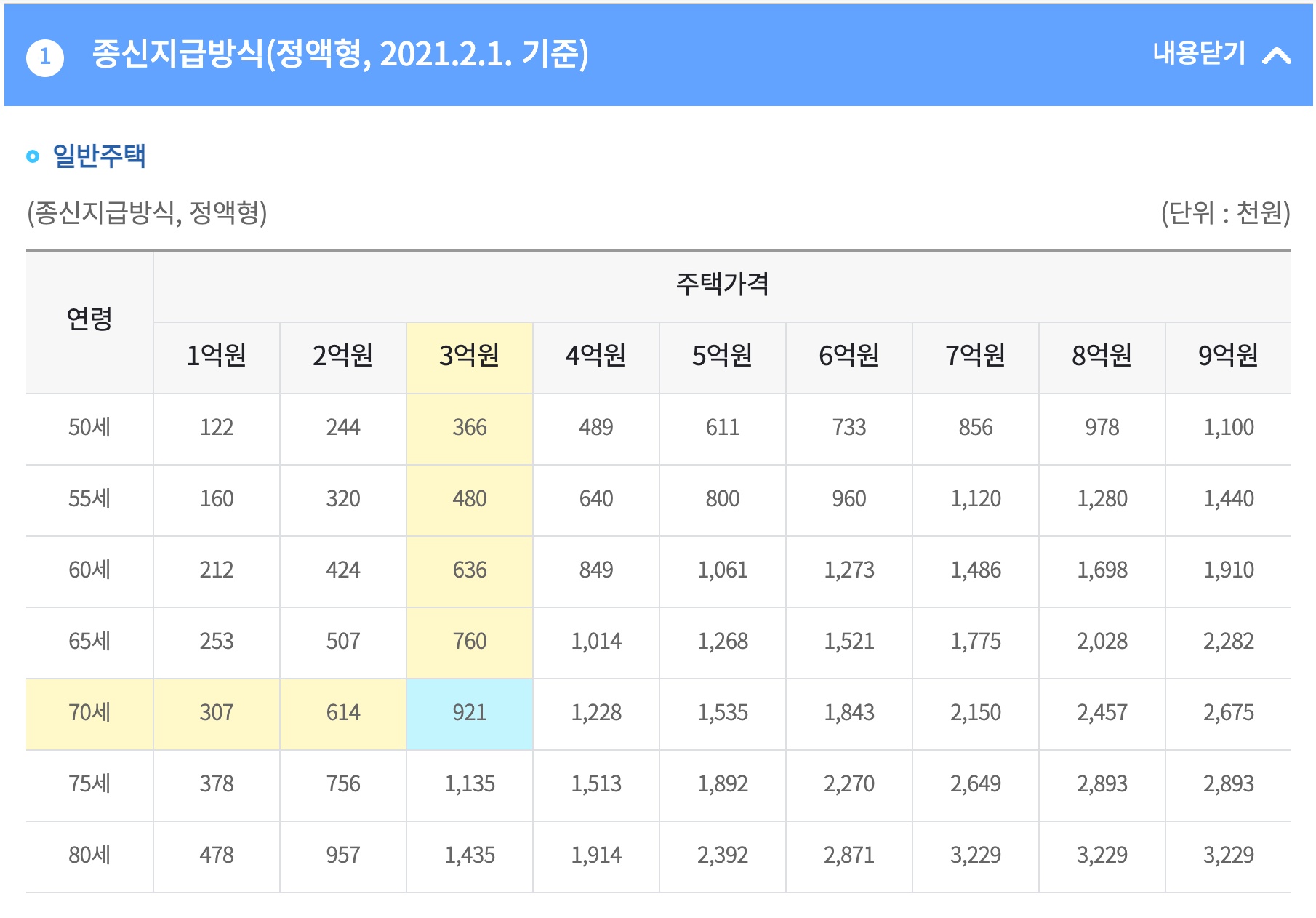
Task: Click the highlighted 3억원 column header
Action: pyautogui.click(x=469, y=356)
